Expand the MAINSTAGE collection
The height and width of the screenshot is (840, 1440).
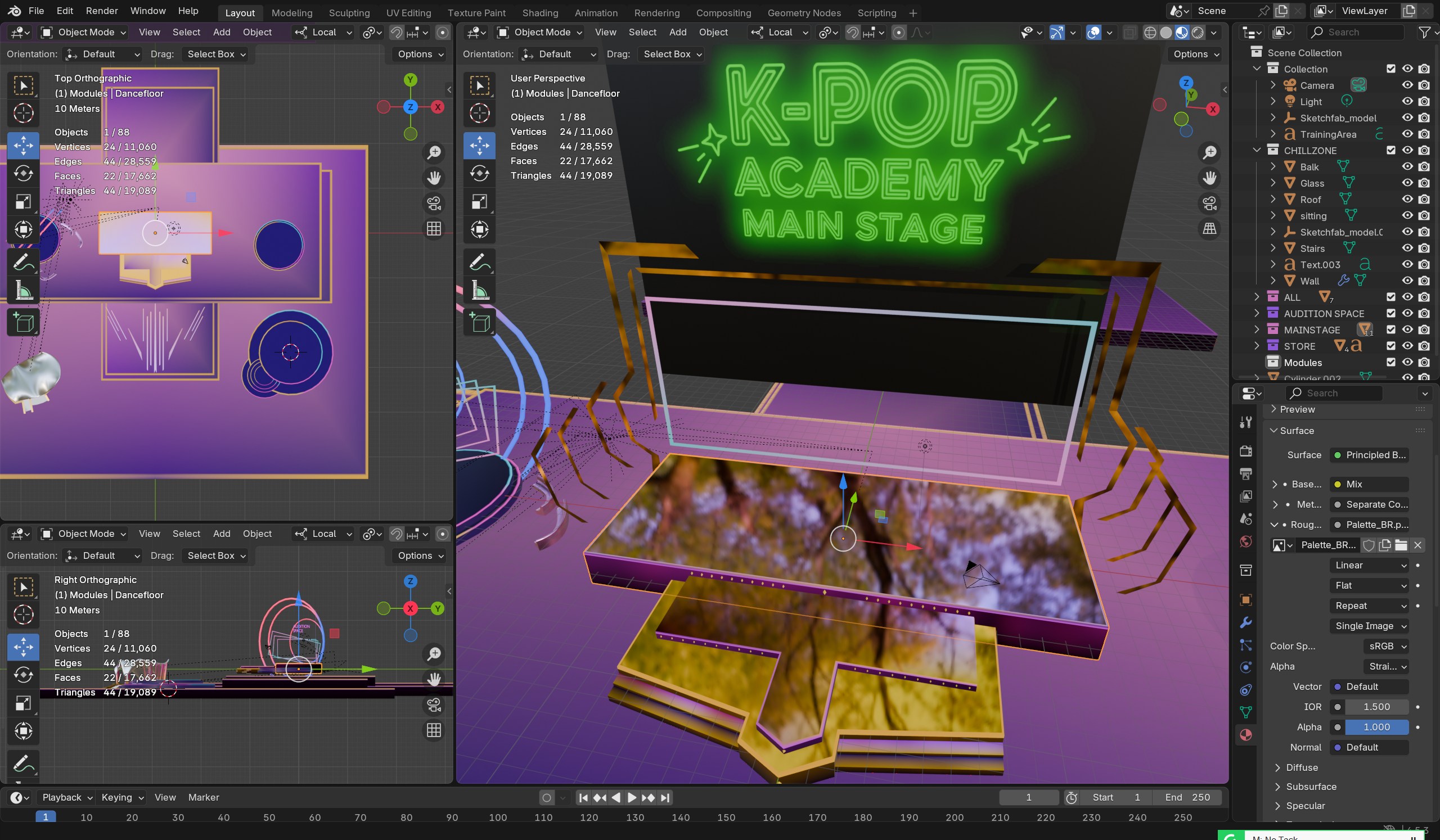(x=1256, y=329)
